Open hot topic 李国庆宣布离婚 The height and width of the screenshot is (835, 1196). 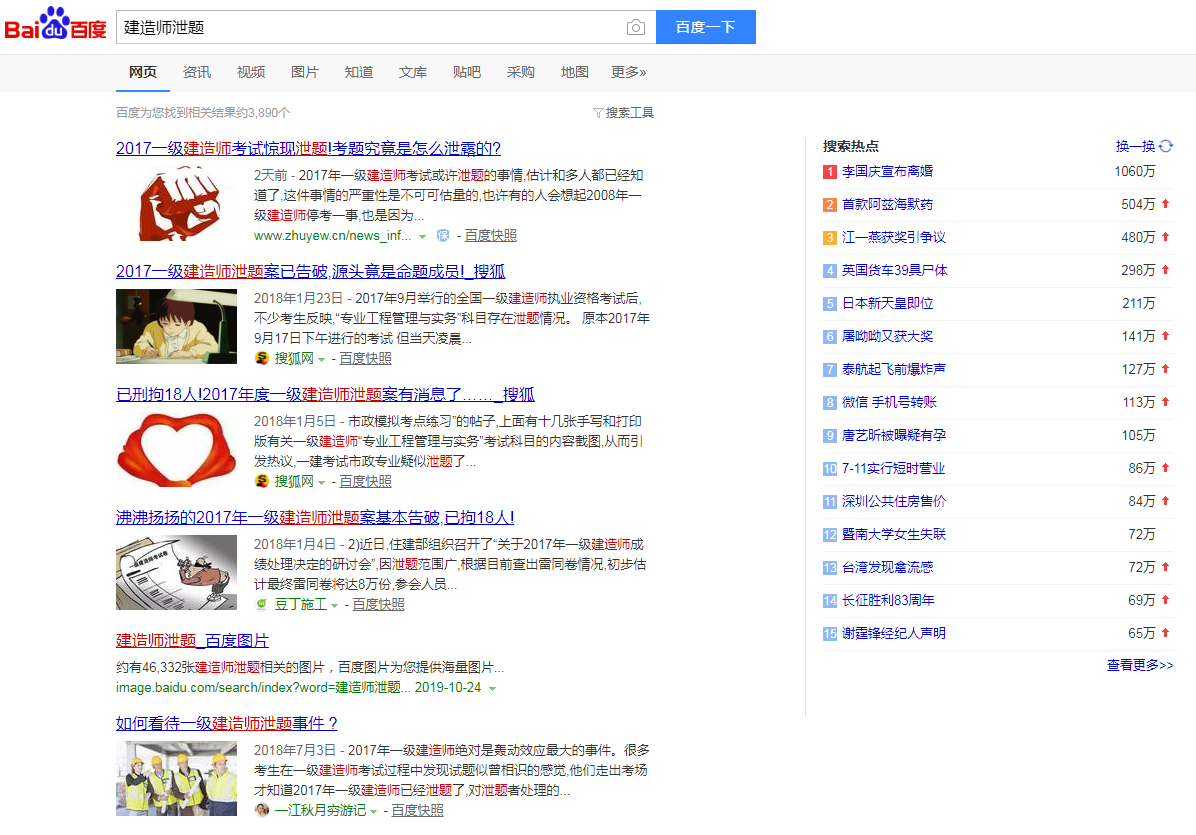[x=888, y=171]
